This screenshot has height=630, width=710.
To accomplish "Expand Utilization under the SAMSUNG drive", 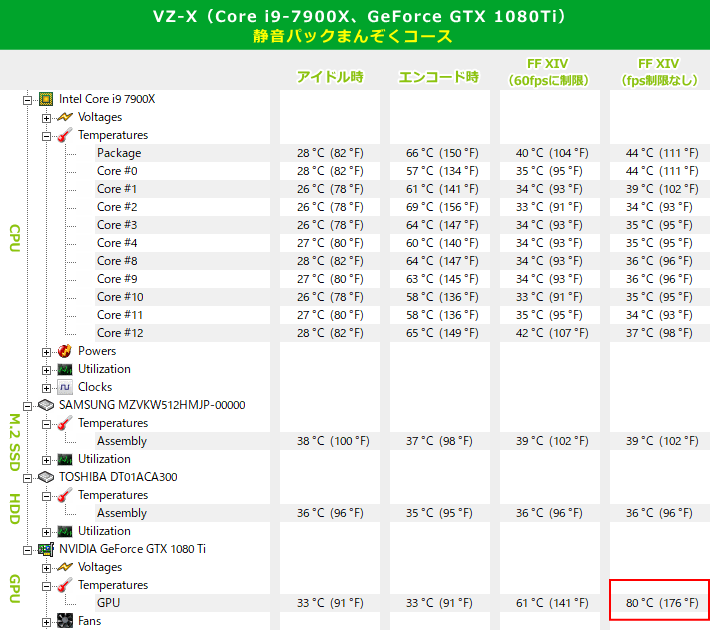I will (46, 460).
